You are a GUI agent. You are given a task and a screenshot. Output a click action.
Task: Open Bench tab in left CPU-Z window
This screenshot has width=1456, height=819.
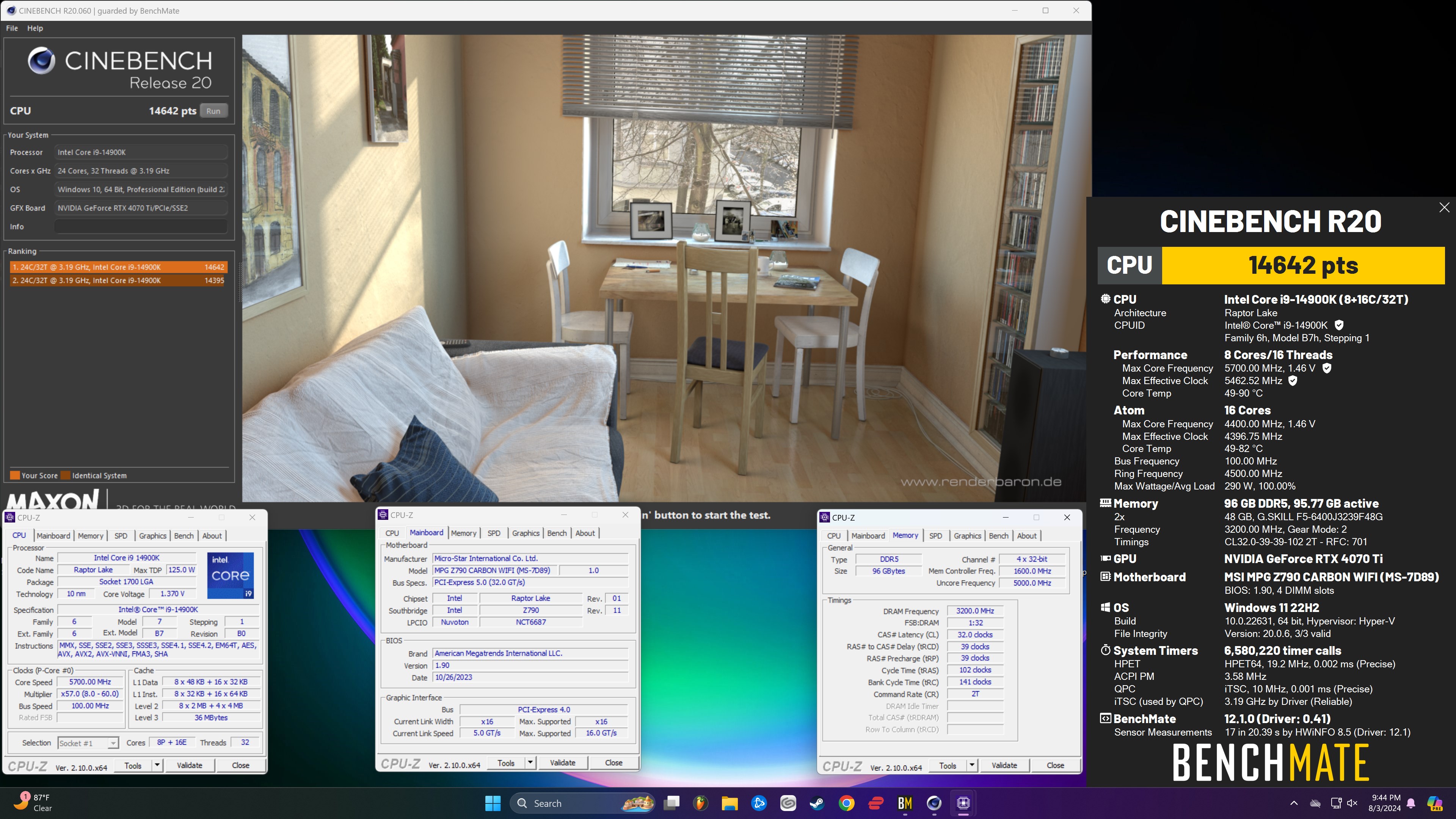184,536
